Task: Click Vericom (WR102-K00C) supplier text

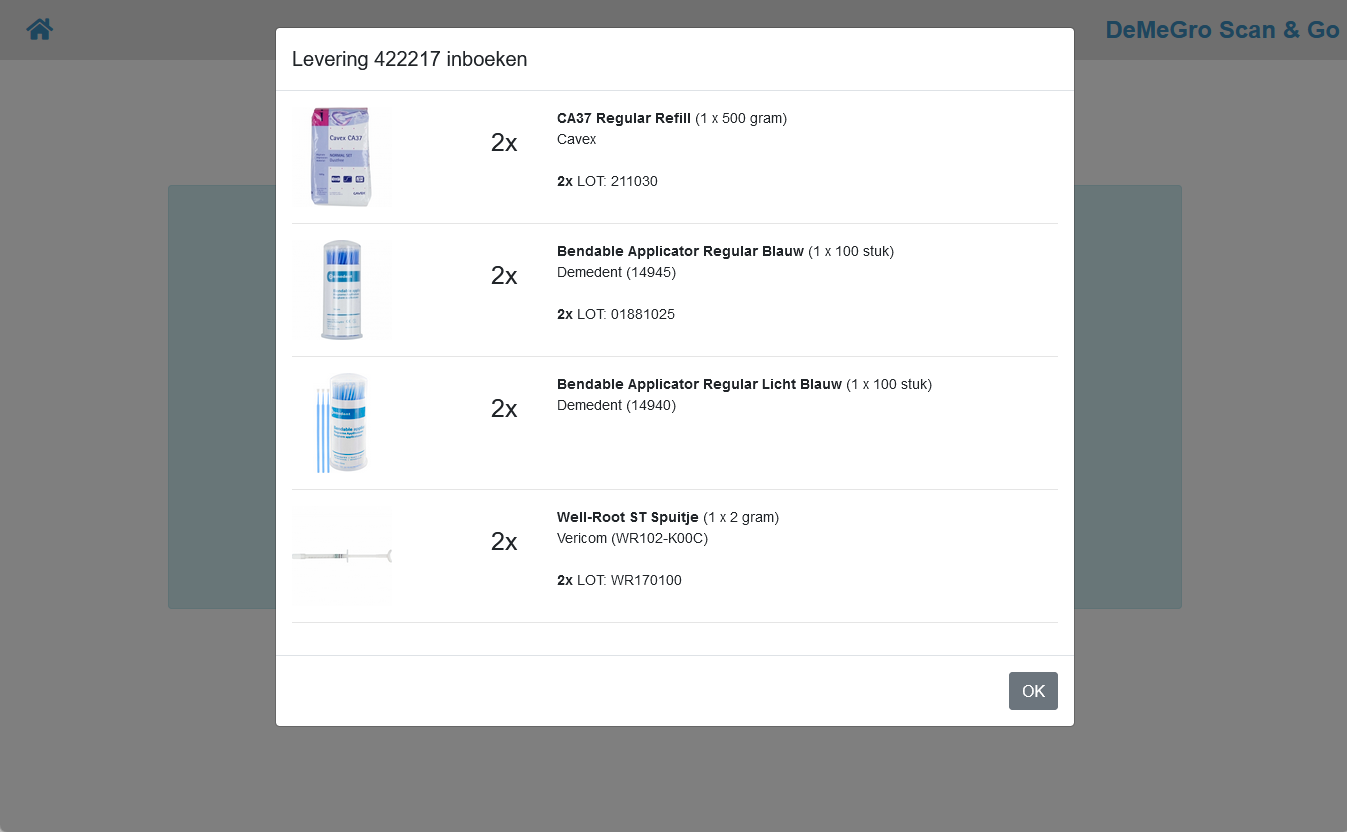Action: pyautogui.click(x=632, y=538)
